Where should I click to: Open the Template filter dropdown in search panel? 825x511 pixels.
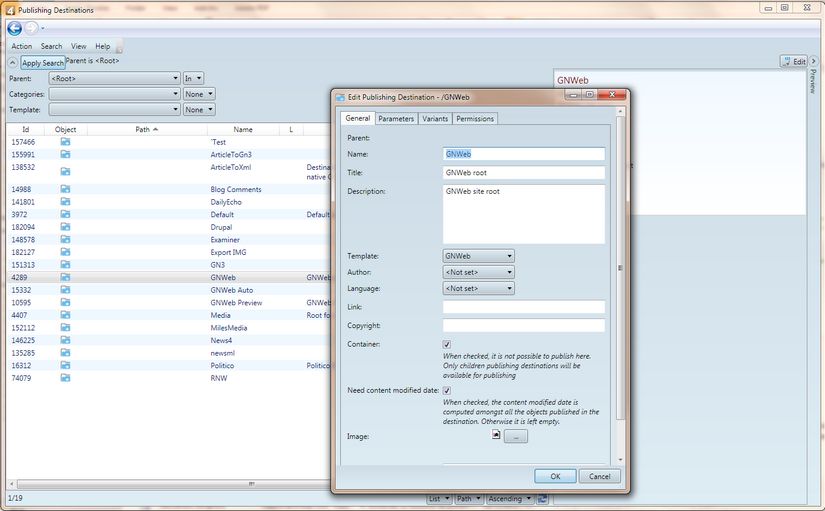pos(114,109)
